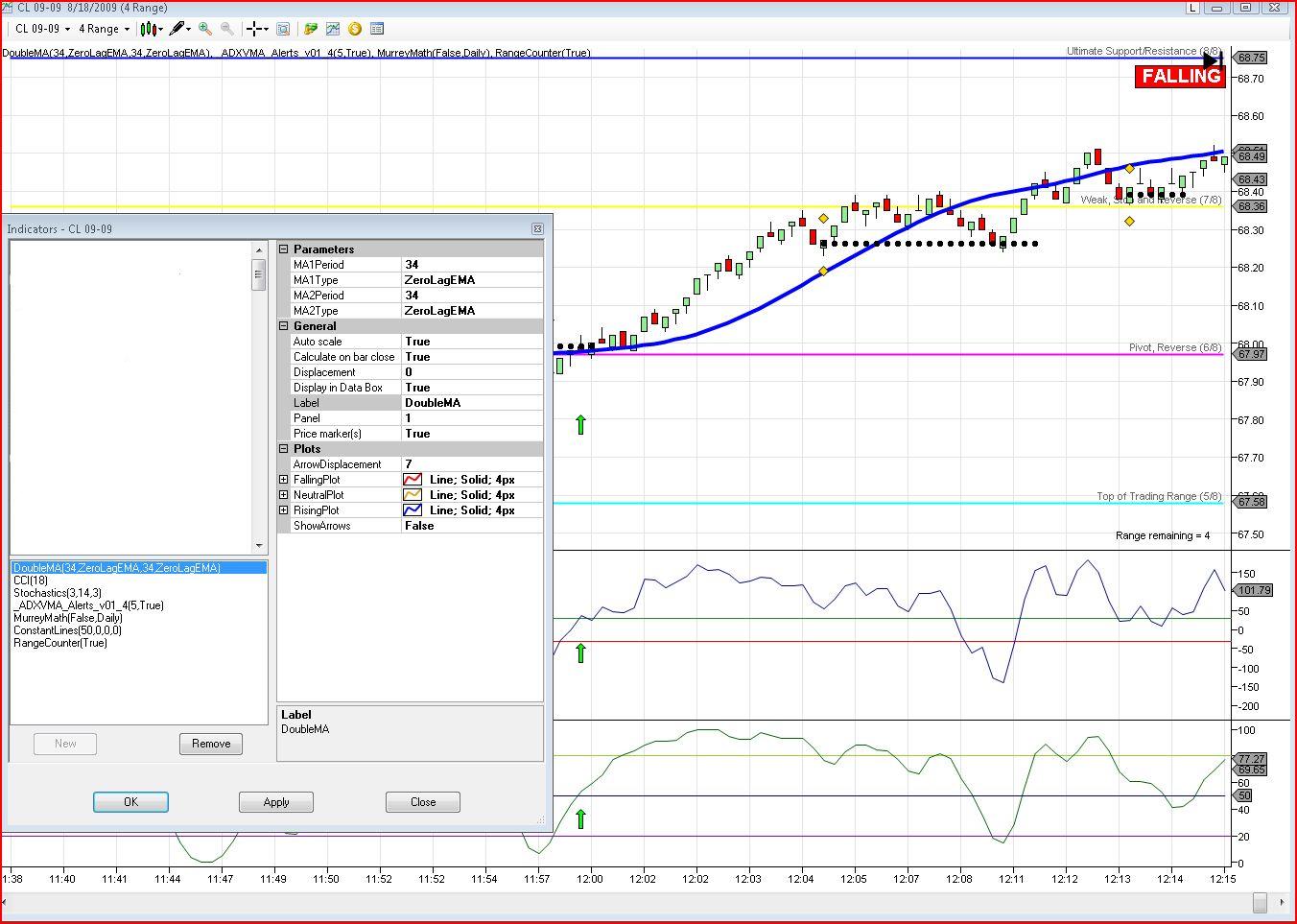Collapse the Parameters section

click(284, 249)
